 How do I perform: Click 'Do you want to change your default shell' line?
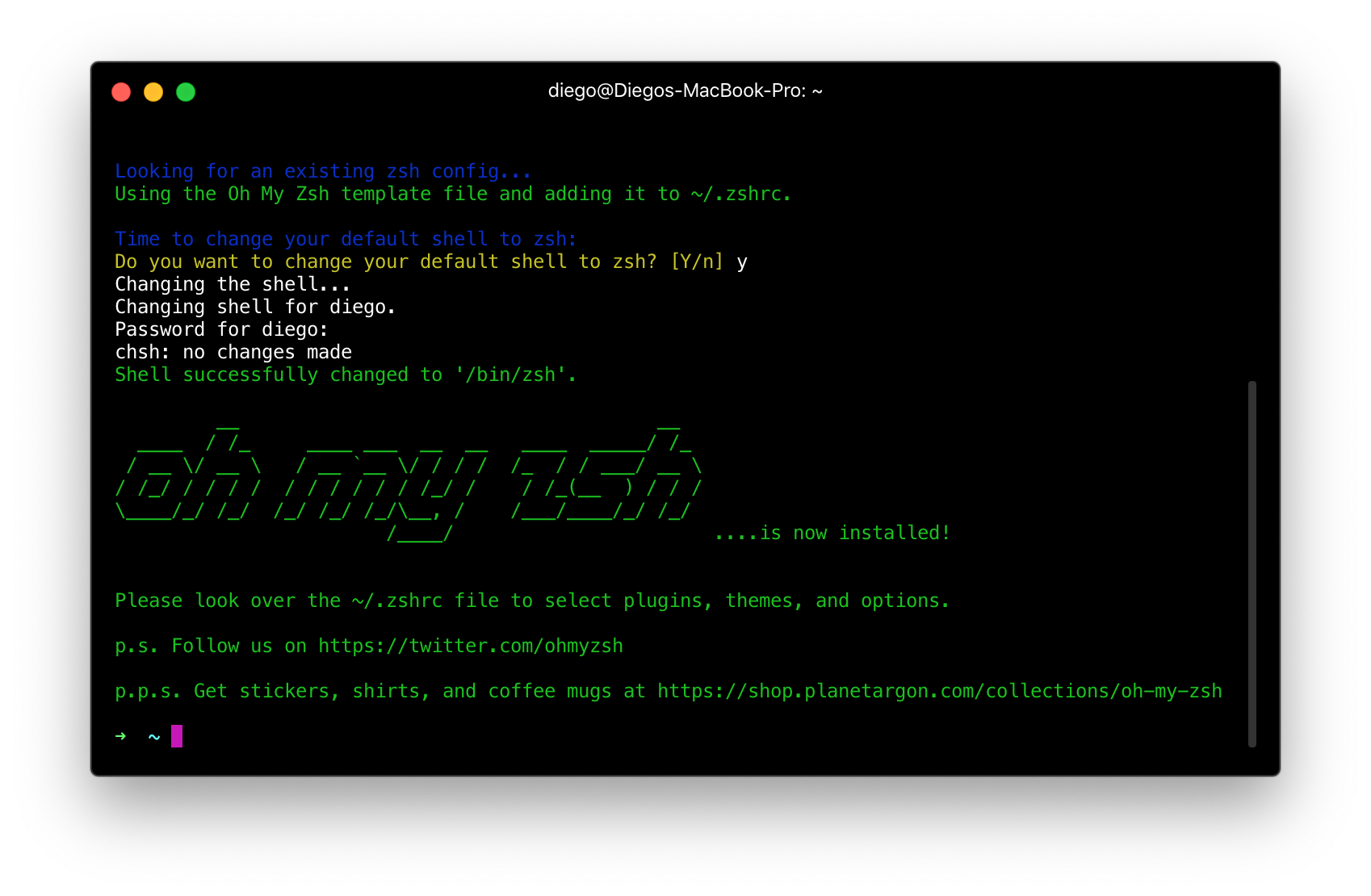tap(431, 262)
